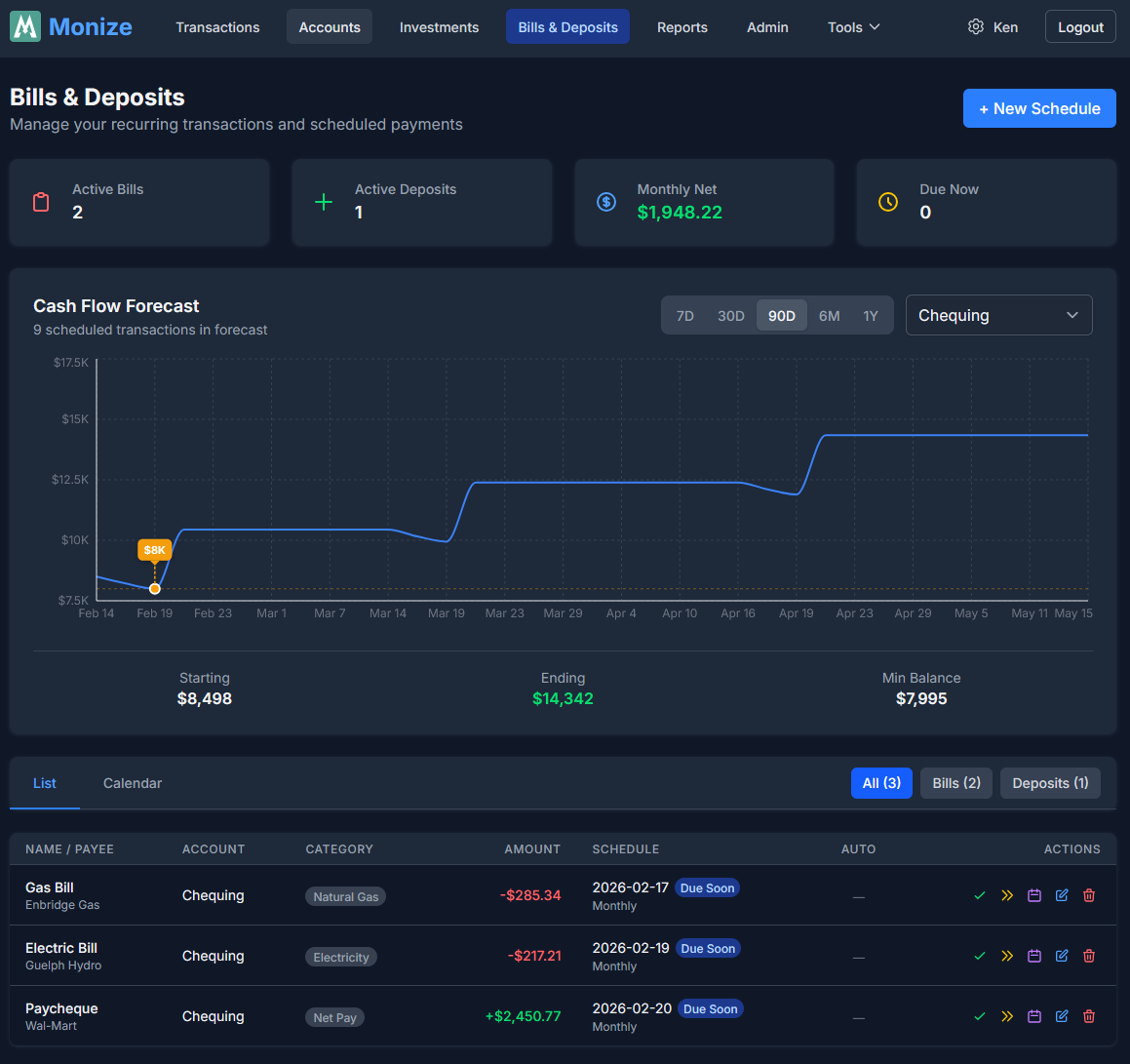Expand the Tools menu
The height and width of the screenshot is (1064, 1130).
pyautogui.click(x=853, y=26)
